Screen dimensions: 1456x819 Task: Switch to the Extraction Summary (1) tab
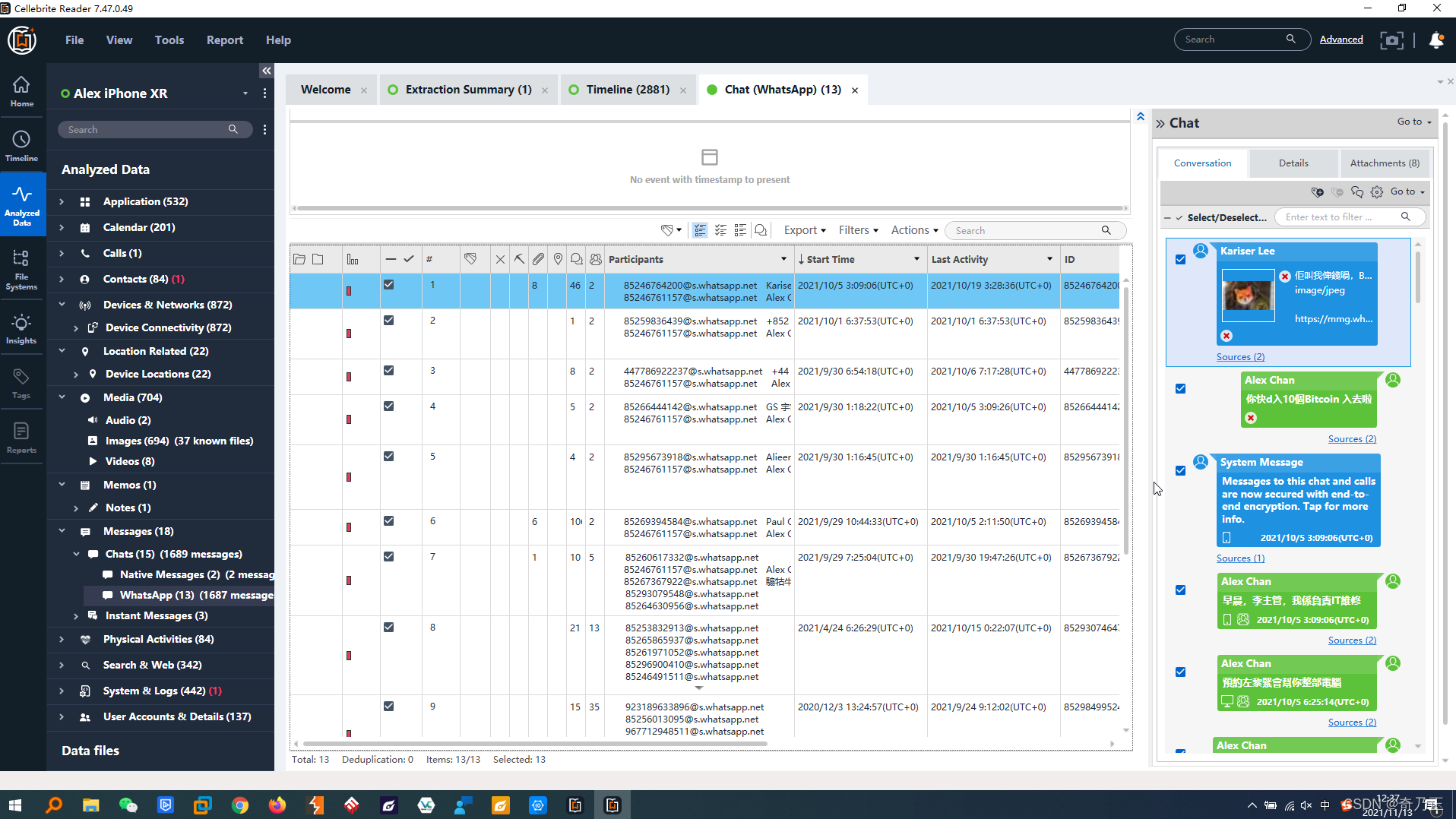coord(468,90)
